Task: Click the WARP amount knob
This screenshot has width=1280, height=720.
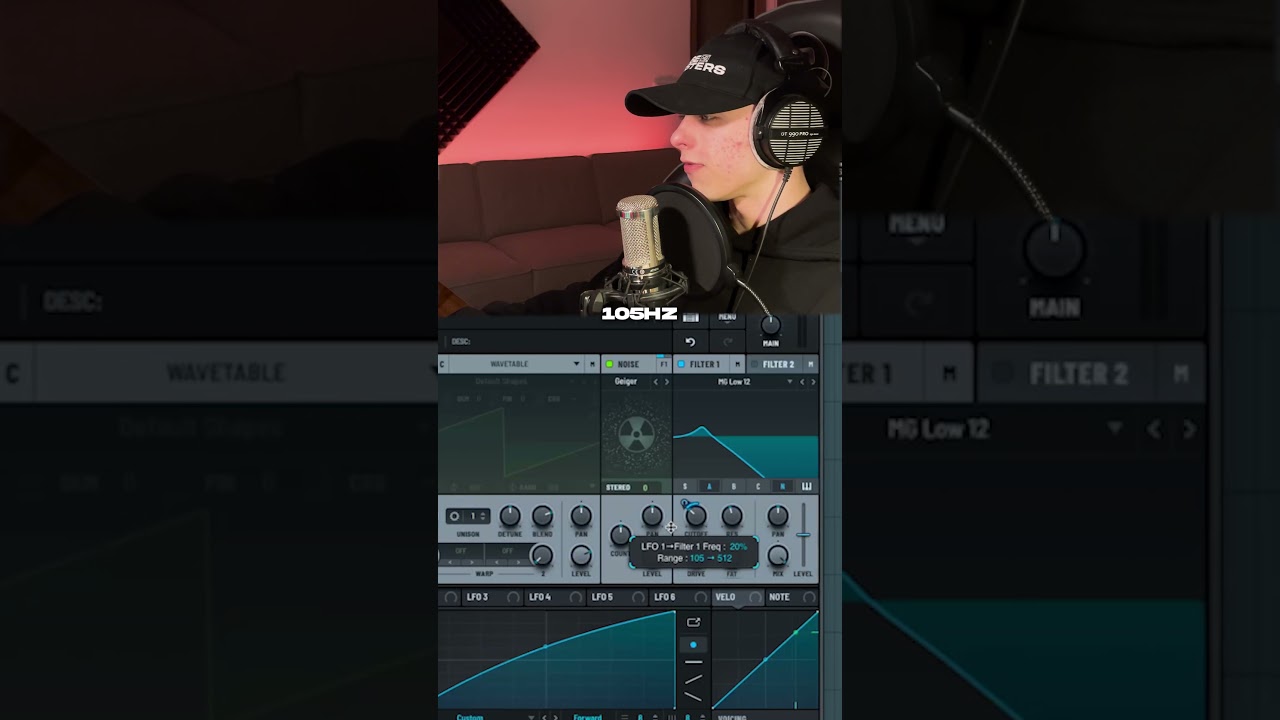Action: [x=541, y=555]
